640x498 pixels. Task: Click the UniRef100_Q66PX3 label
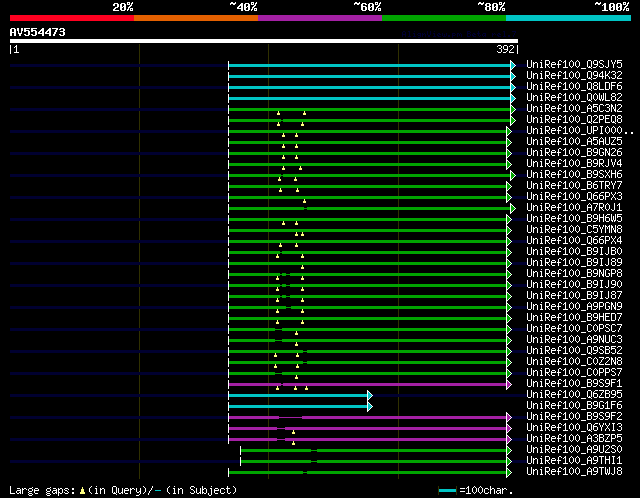574,196
